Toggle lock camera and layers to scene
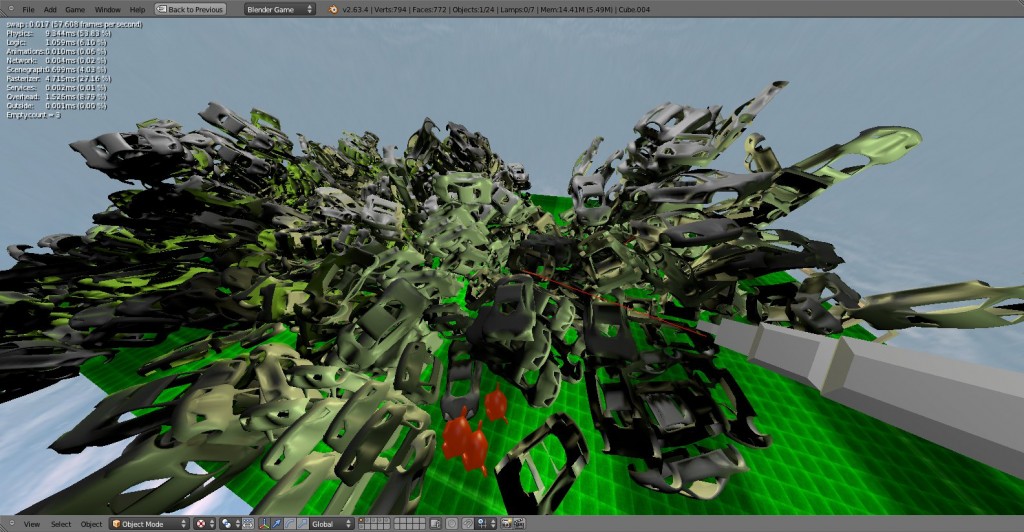 point(436,524)
